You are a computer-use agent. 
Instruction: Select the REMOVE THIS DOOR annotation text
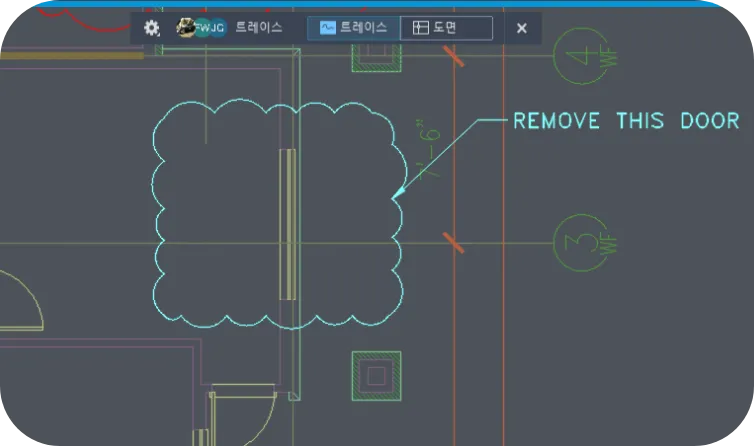(626, 121)
